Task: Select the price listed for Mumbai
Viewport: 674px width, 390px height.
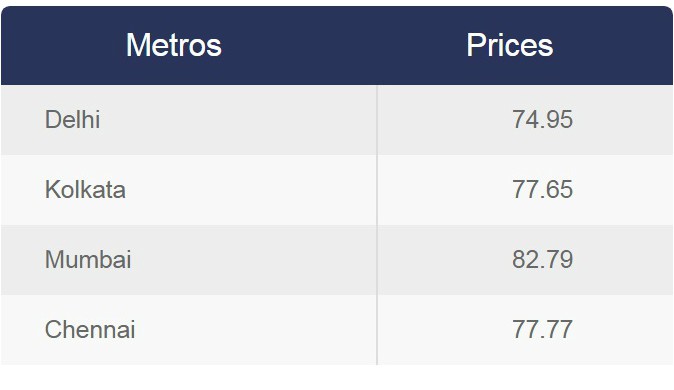Action: point(542,260)
